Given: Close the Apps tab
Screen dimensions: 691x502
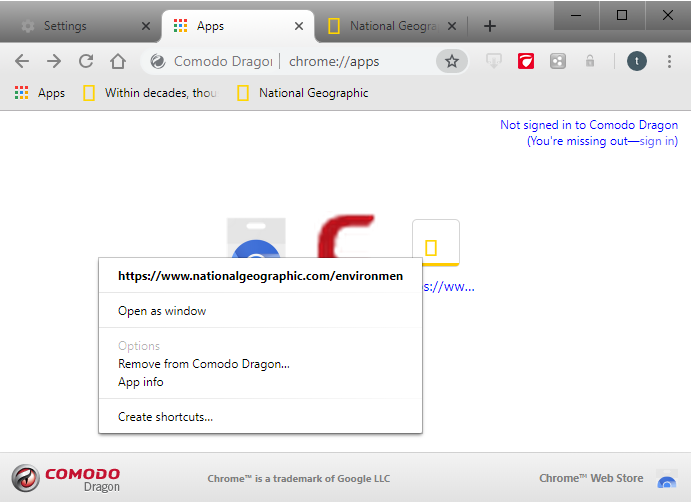Looking at the screenshot, I should click(x=299, y=26).
